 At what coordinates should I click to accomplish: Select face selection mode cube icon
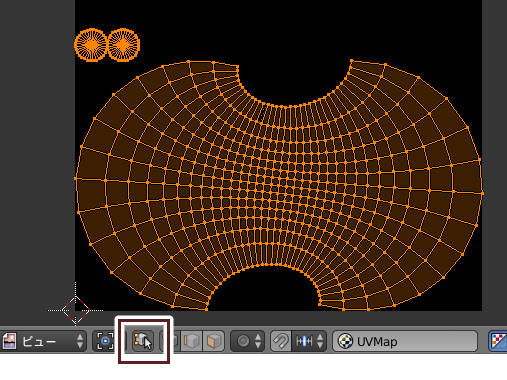point(213,341)
